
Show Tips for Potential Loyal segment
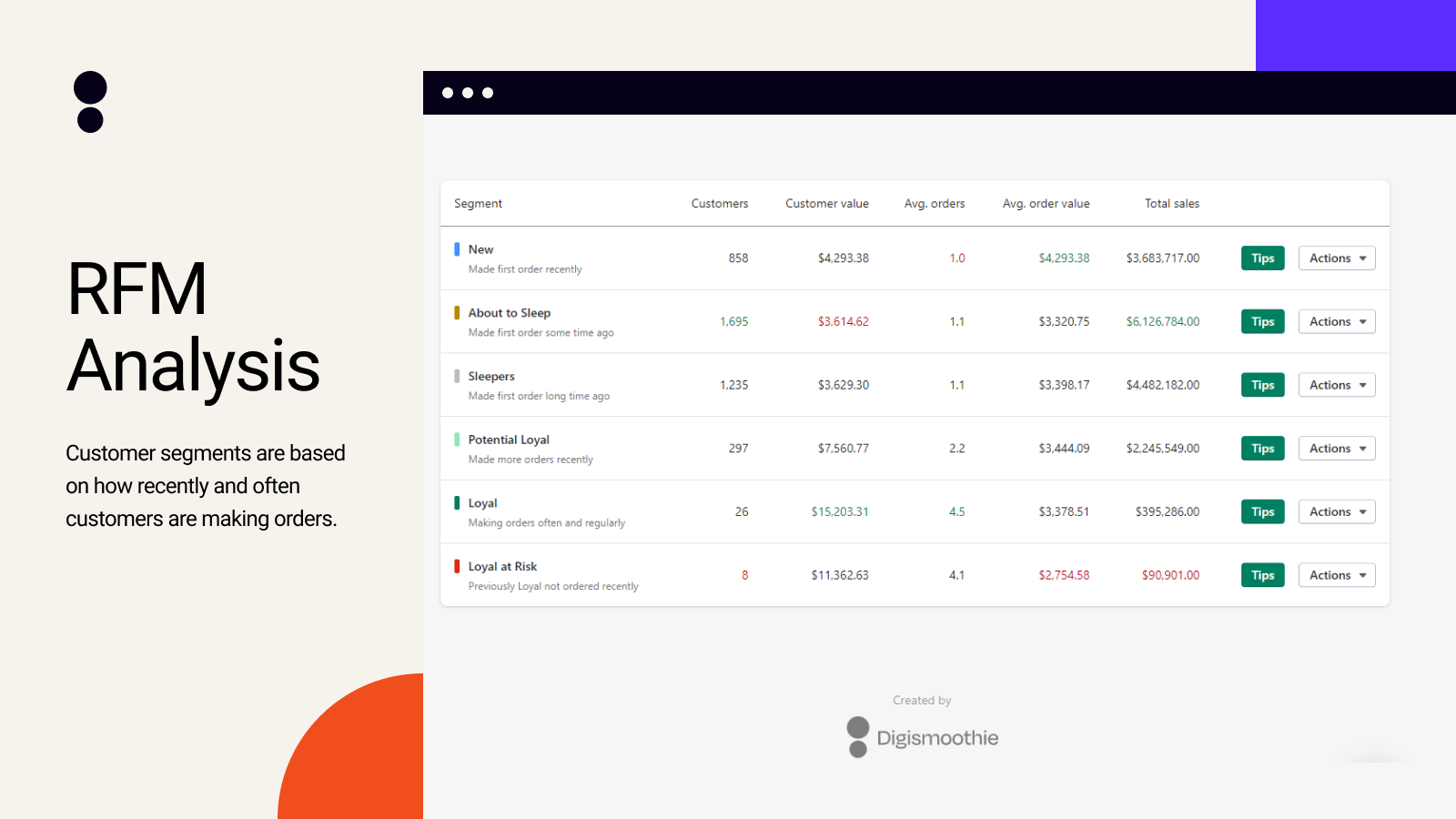tap(1262, 449)
